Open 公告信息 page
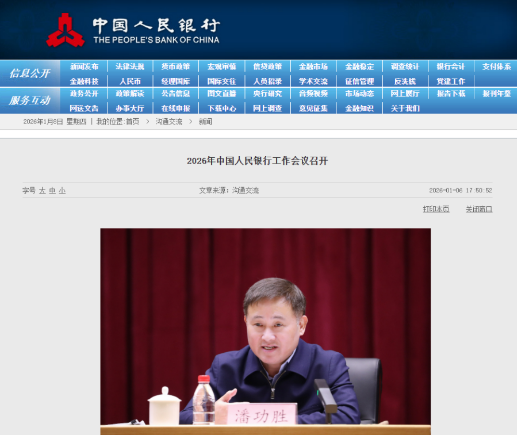517x435 pixels. click(176, 94)
